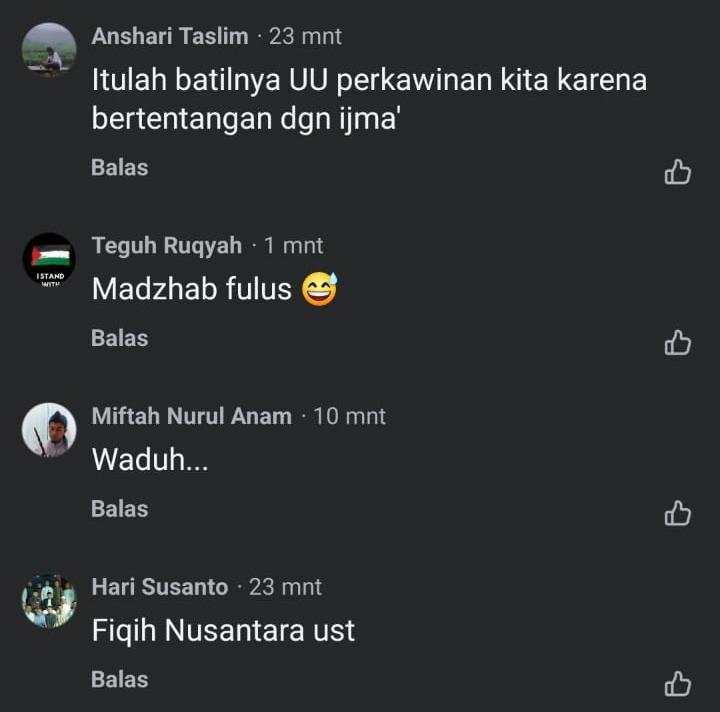This screenshot has width=720, height=712.
Task: Select the '1 mnt' timestamp on Teguh's comment
Action: (x=293, y=246)
